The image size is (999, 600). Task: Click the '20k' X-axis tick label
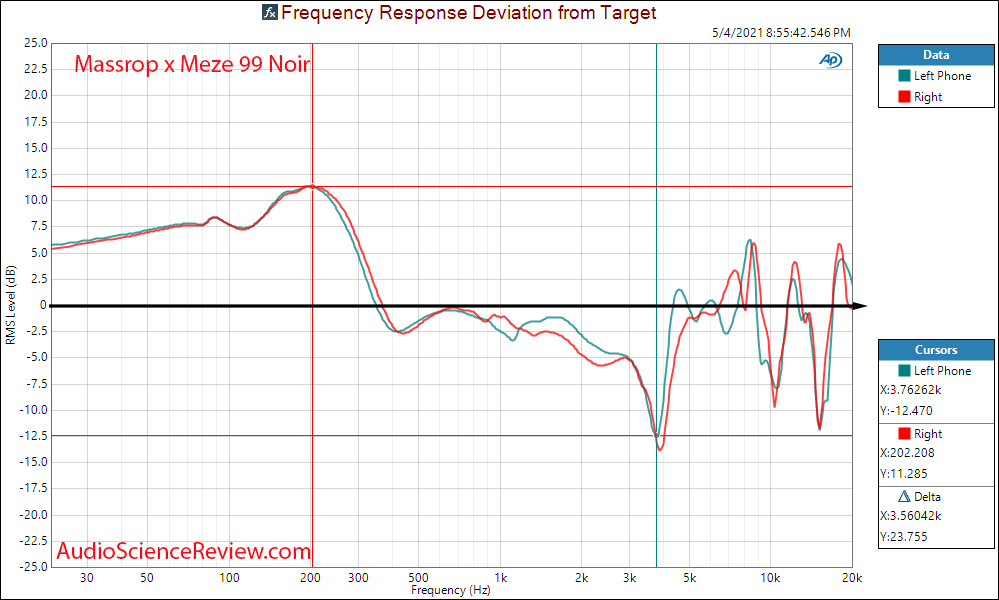[852, 578]
